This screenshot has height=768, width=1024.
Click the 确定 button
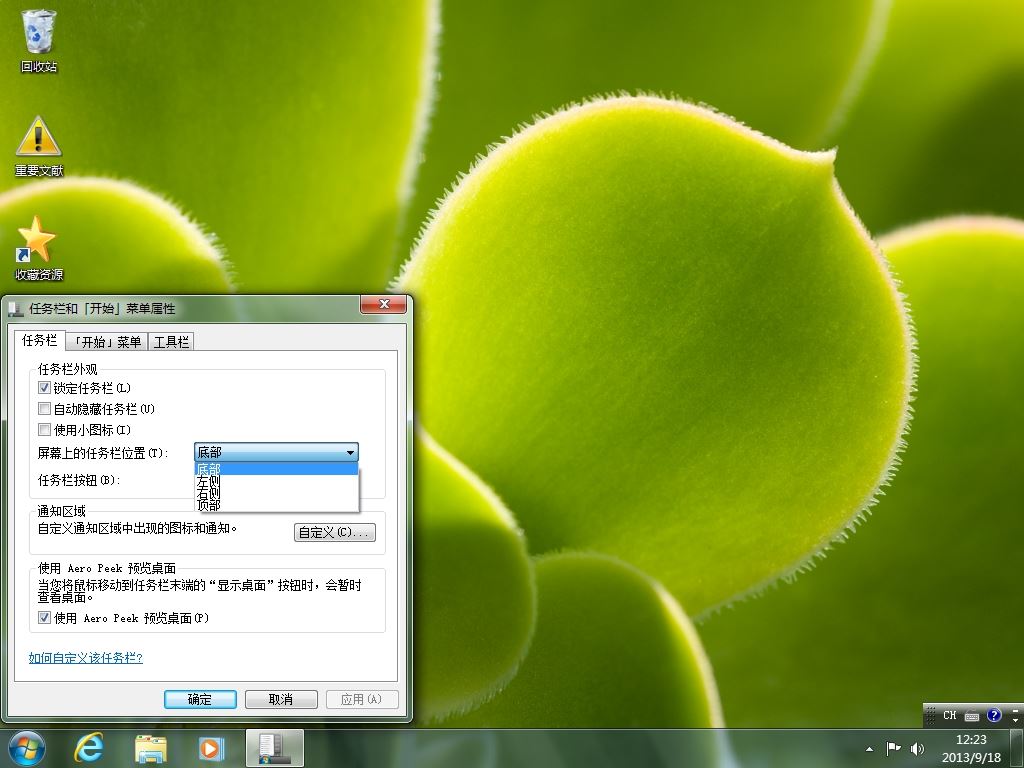200,699
